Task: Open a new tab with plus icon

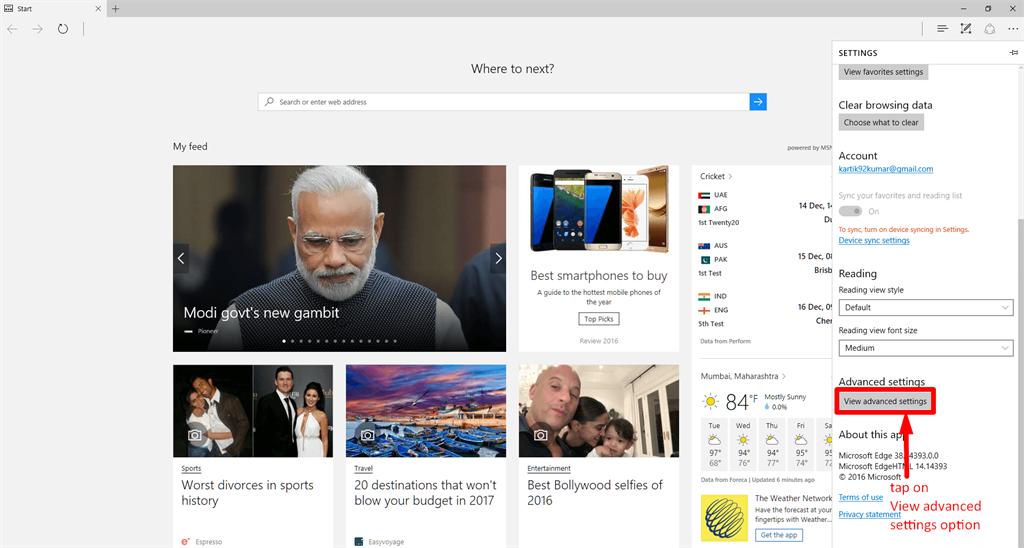Action: (116, 8)
